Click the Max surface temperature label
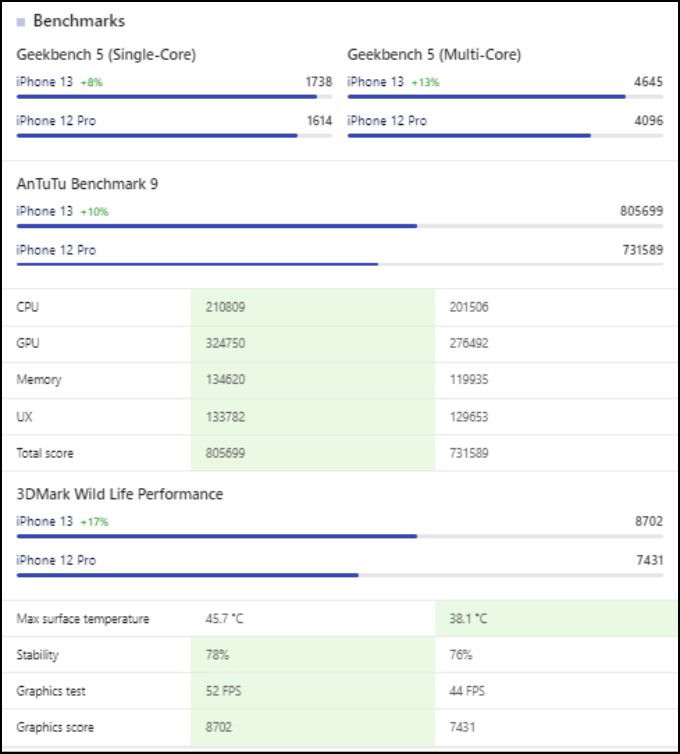The height and width of the screenshot is (754, 680). [83, 619]
